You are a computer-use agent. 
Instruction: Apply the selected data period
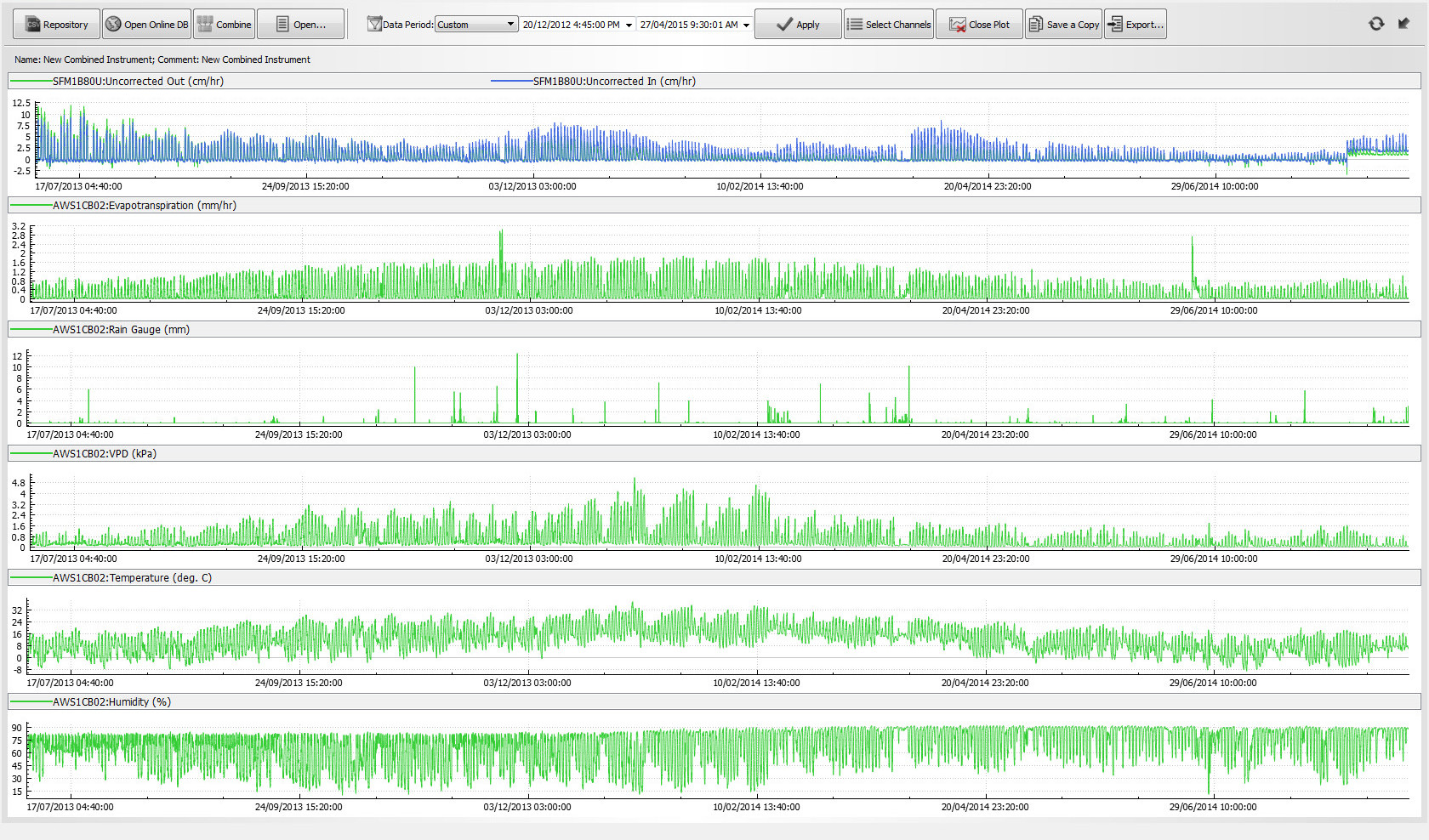797,25
